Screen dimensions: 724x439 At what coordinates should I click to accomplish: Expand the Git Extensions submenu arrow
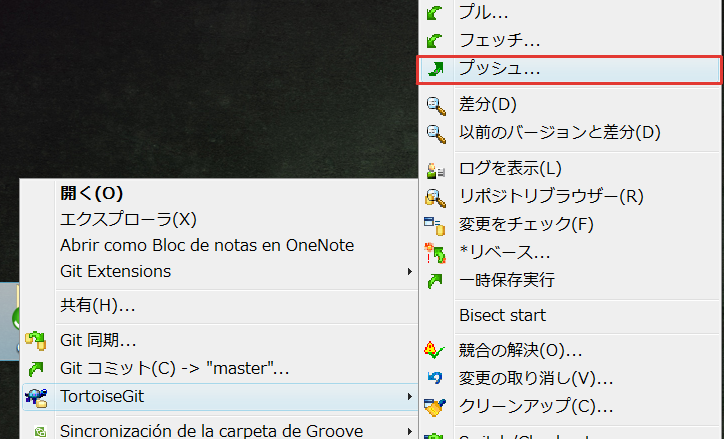[410, 271]
